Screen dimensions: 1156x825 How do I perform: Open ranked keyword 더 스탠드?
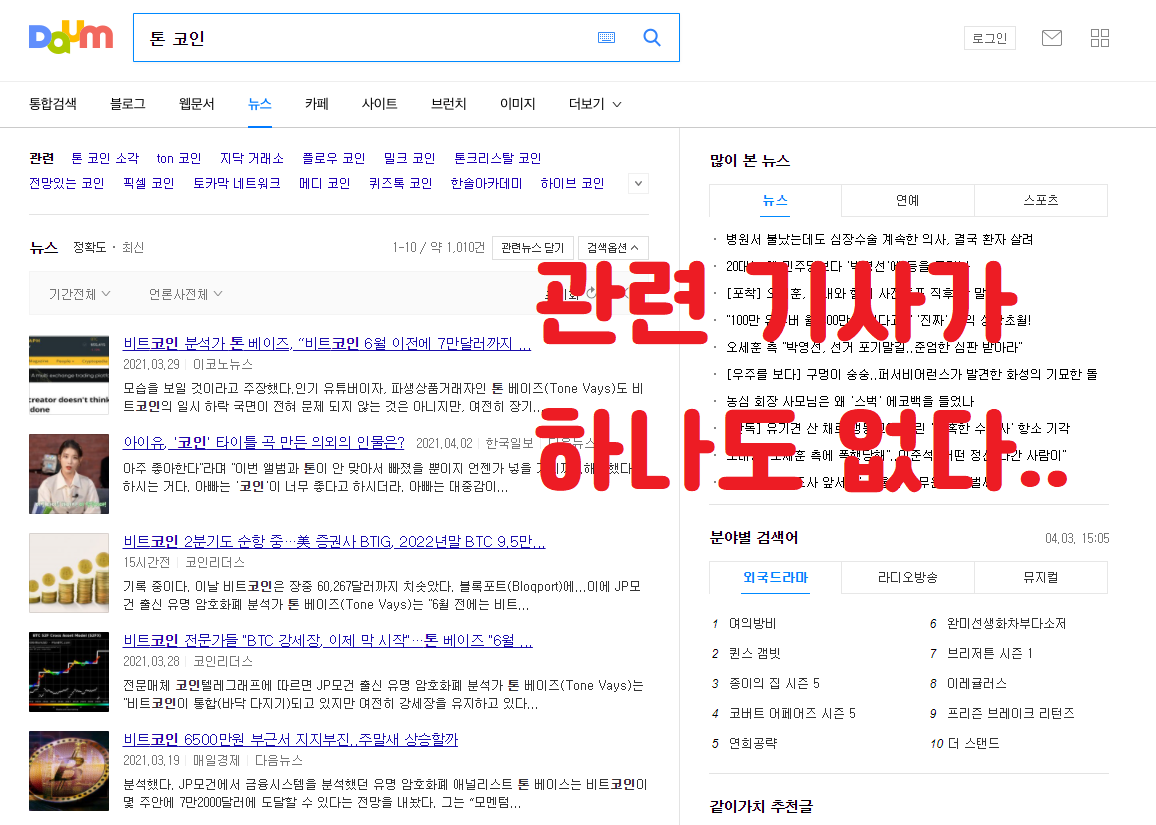pyautogui.click(x=973, y=744)
